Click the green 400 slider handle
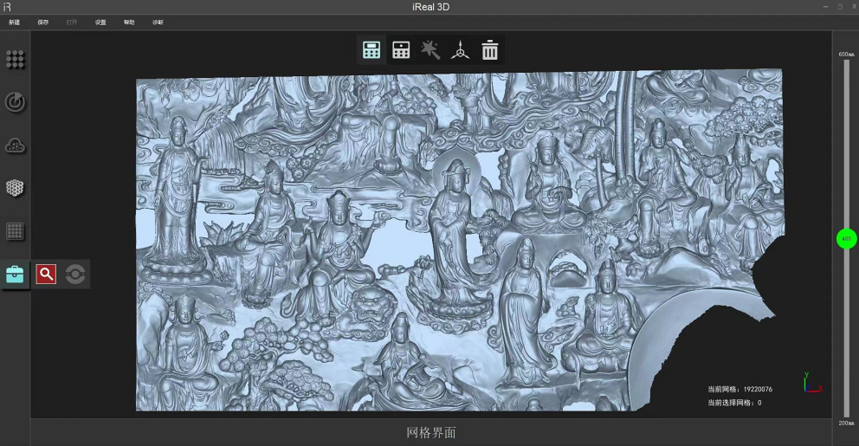Image resolution: width=859 pixels, height=446 pixels. click(x=846, y=239)
